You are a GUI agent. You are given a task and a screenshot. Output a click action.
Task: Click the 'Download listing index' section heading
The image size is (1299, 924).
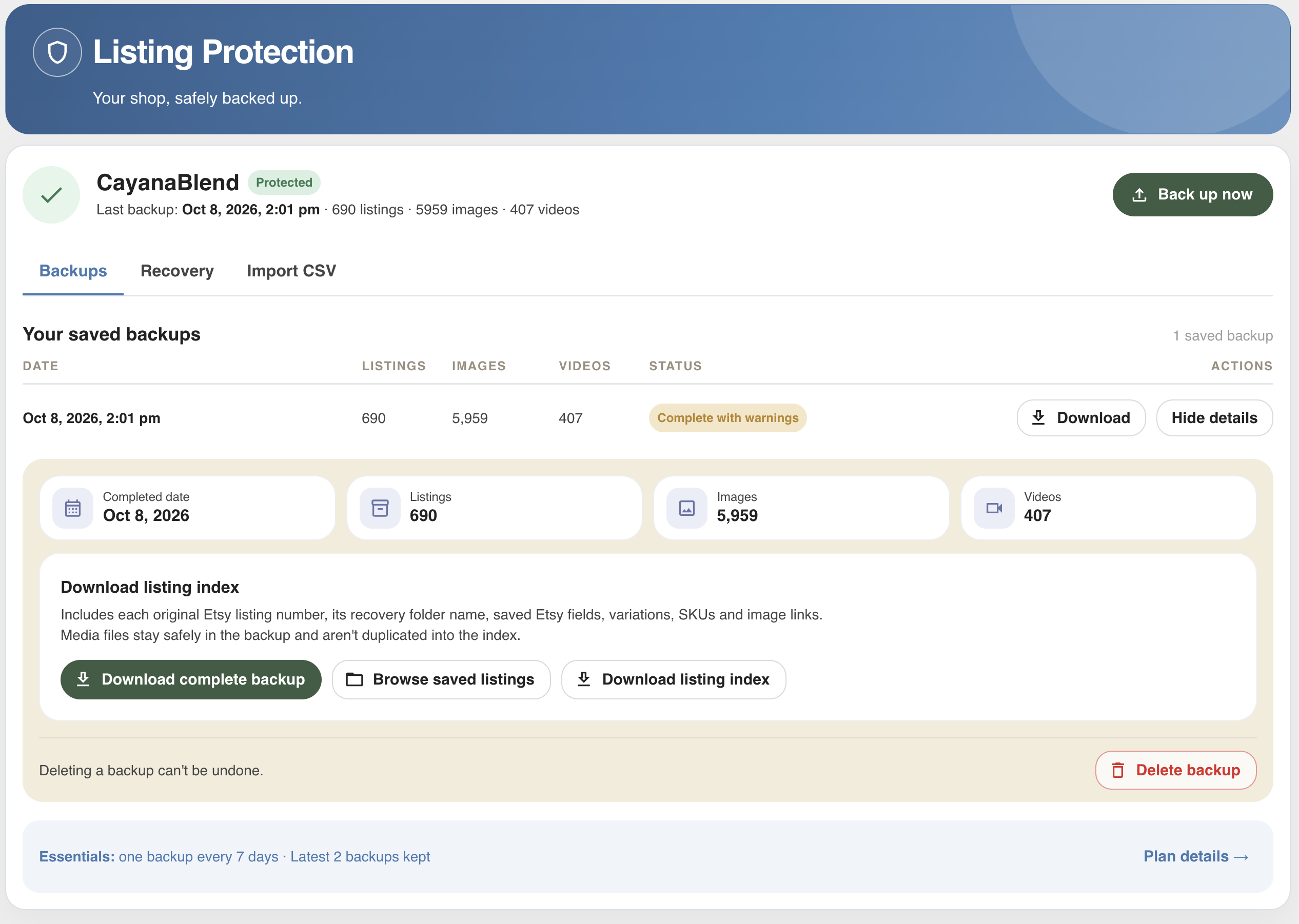click(x=150, y=587)
